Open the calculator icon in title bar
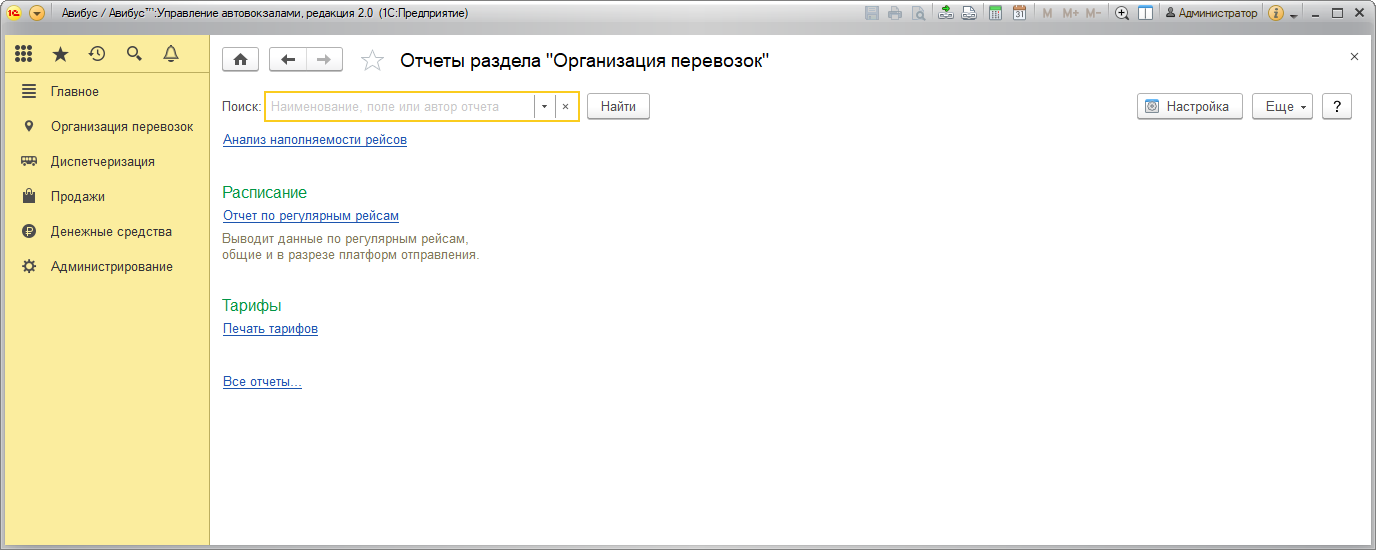Screen dimensions: 1376x550 tap(995, 13)
